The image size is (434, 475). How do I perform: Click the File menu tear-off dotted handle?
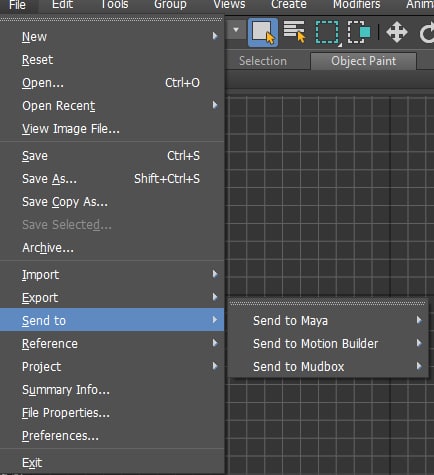pyautogui.click(x=111, y=20)
